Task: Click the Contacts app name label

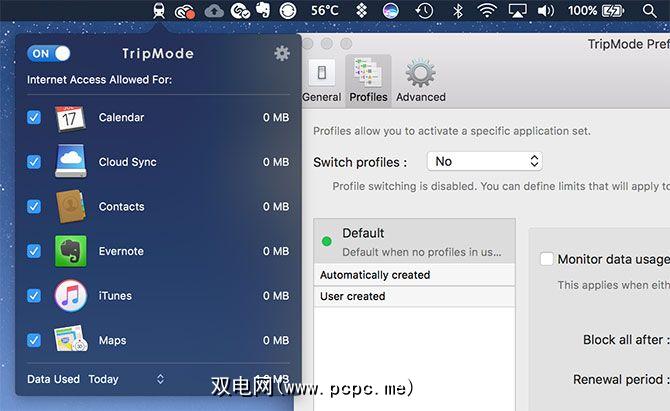Action: (121, 206)
